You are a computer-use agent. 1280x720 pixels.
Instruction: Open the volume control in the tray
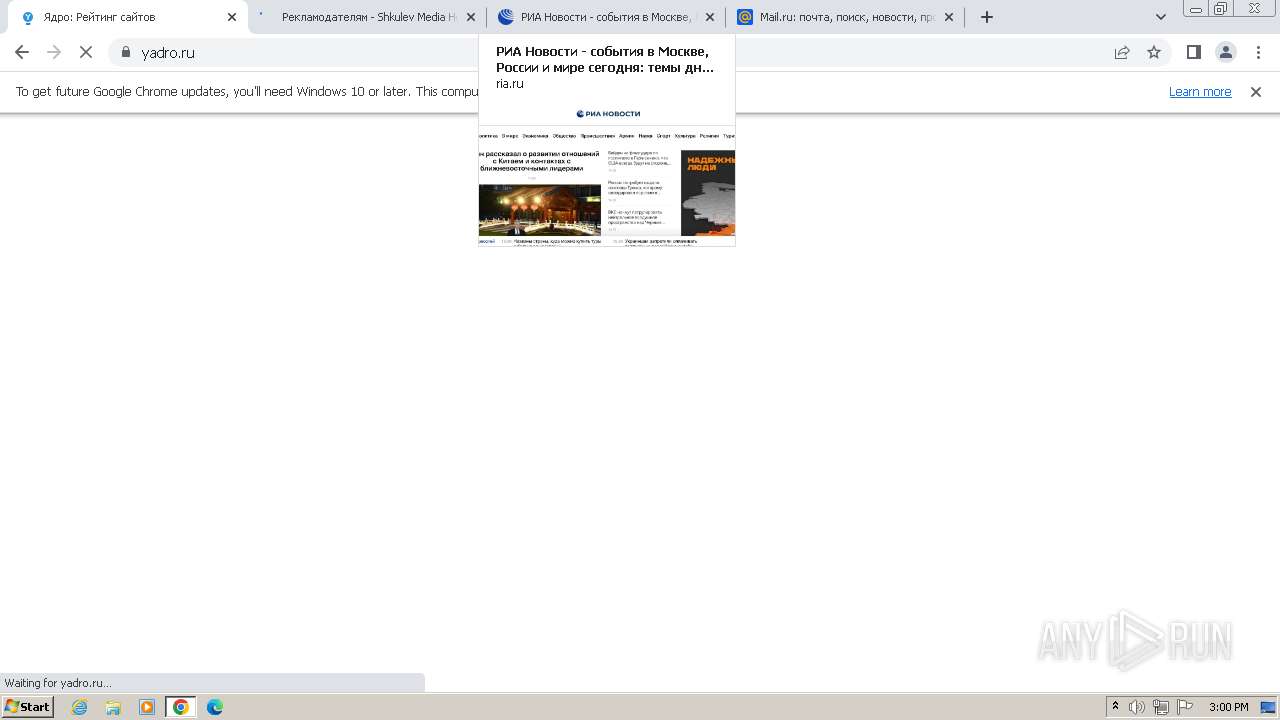pos(1137,707)
